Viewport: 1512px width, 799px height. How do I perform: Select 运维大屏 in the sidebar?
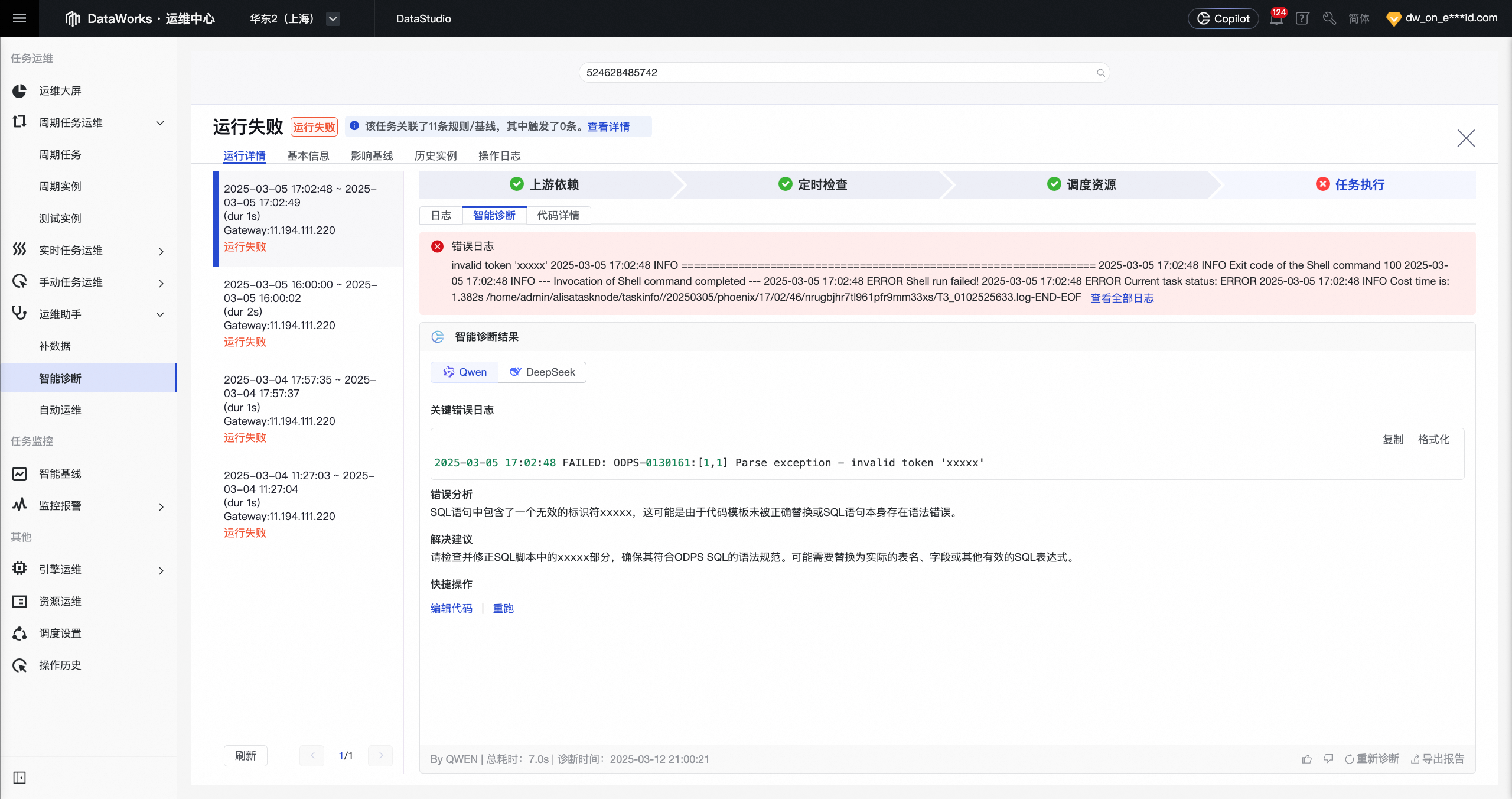(x=62, y=91)
